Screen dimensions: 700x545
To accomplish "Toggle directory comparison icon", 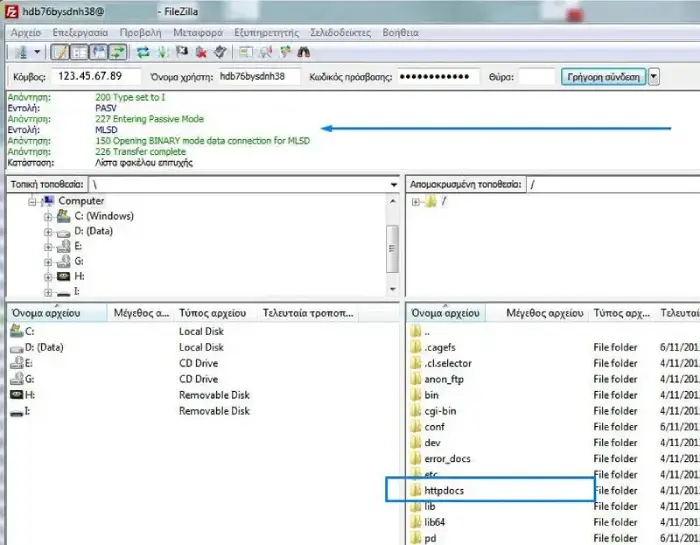I will [x=266, y=53].
